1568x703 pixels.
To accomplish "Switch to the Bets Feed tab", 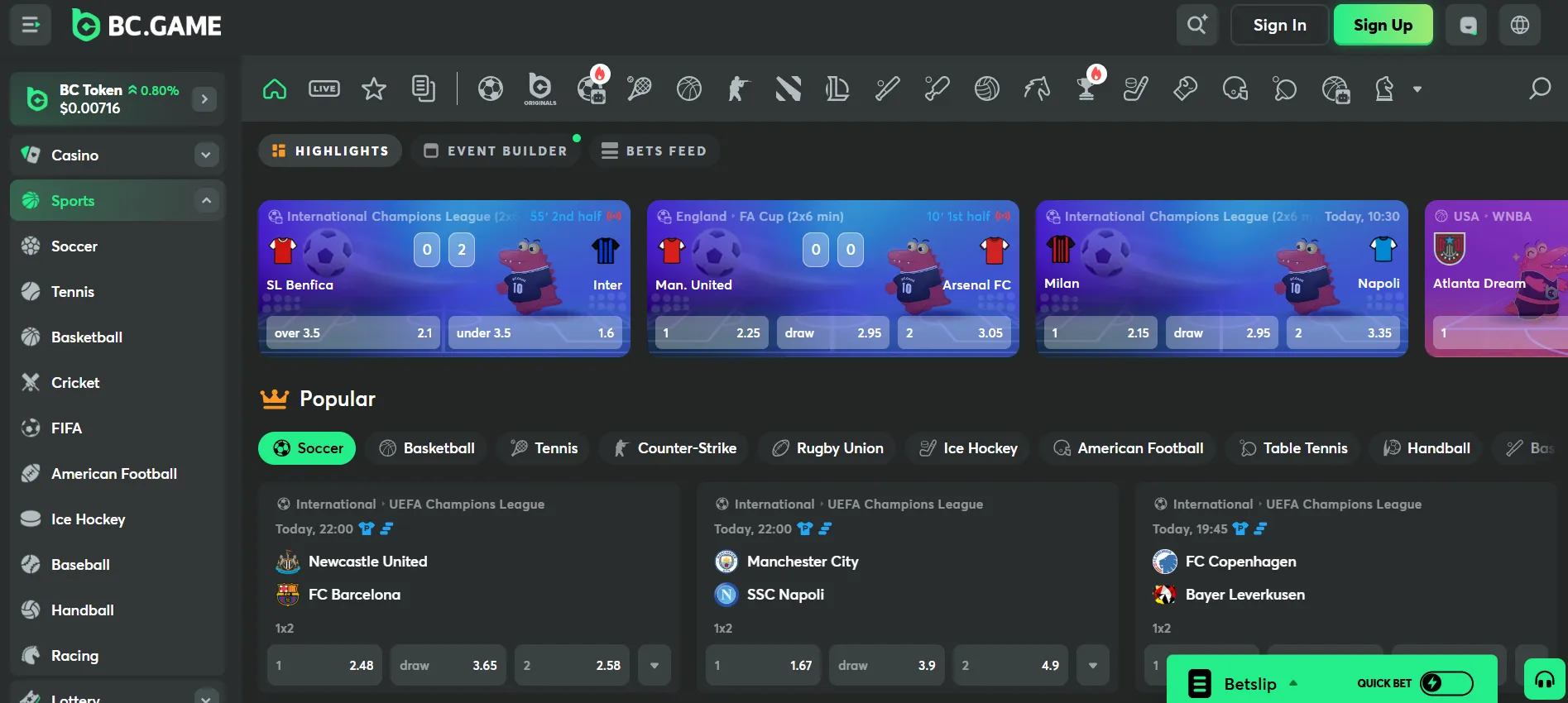I will point(654,151).
